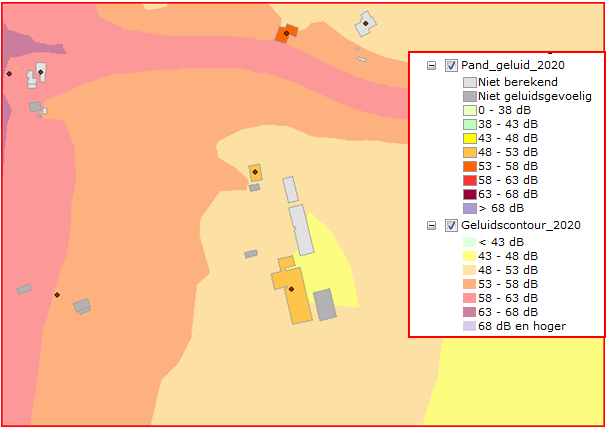
Task: Click the Niet berekend legend swatch
Action: pyautogui.click(x=470, y=82)
